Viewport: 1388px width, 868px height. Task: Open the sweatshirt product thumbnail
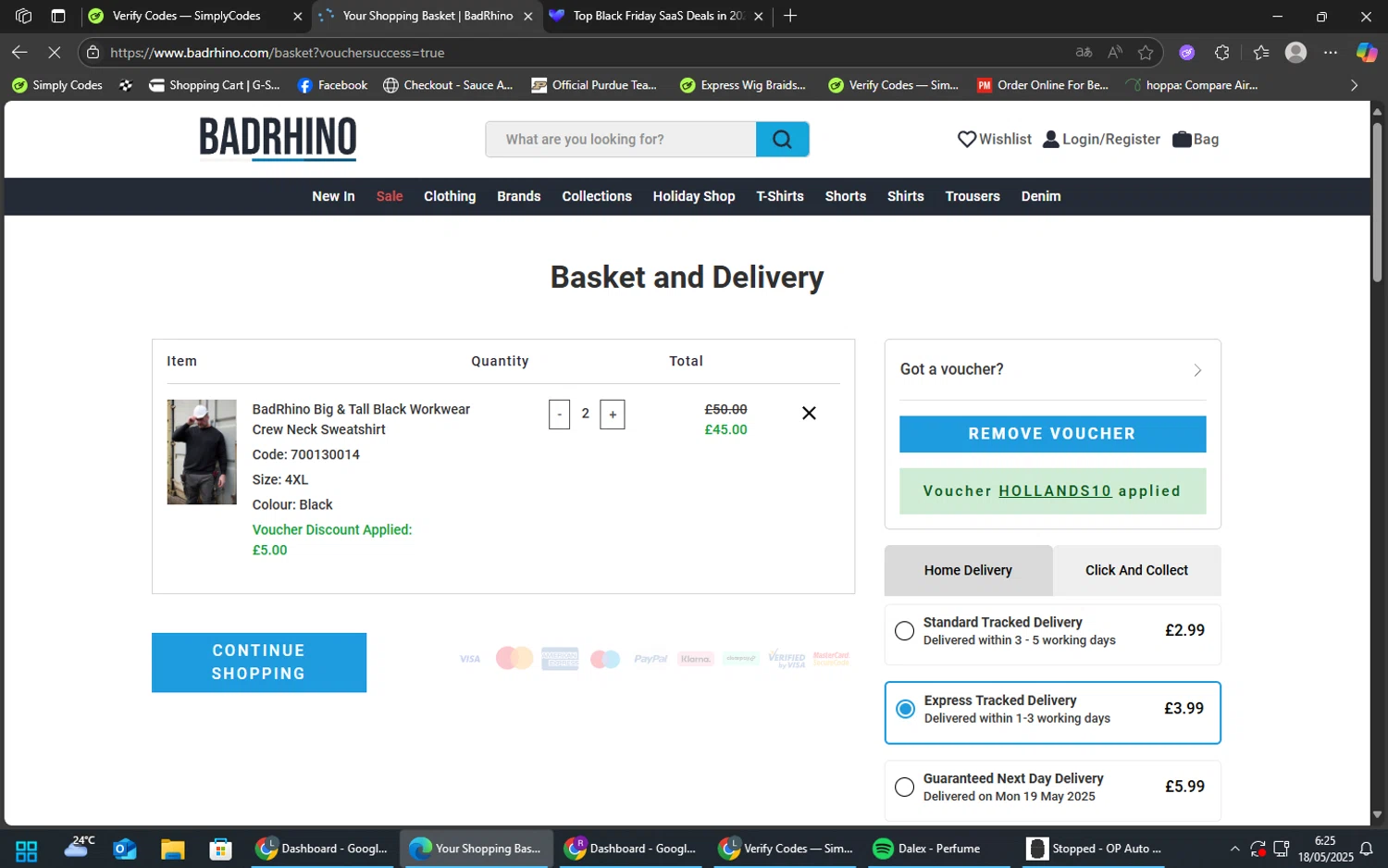[202, 452]
